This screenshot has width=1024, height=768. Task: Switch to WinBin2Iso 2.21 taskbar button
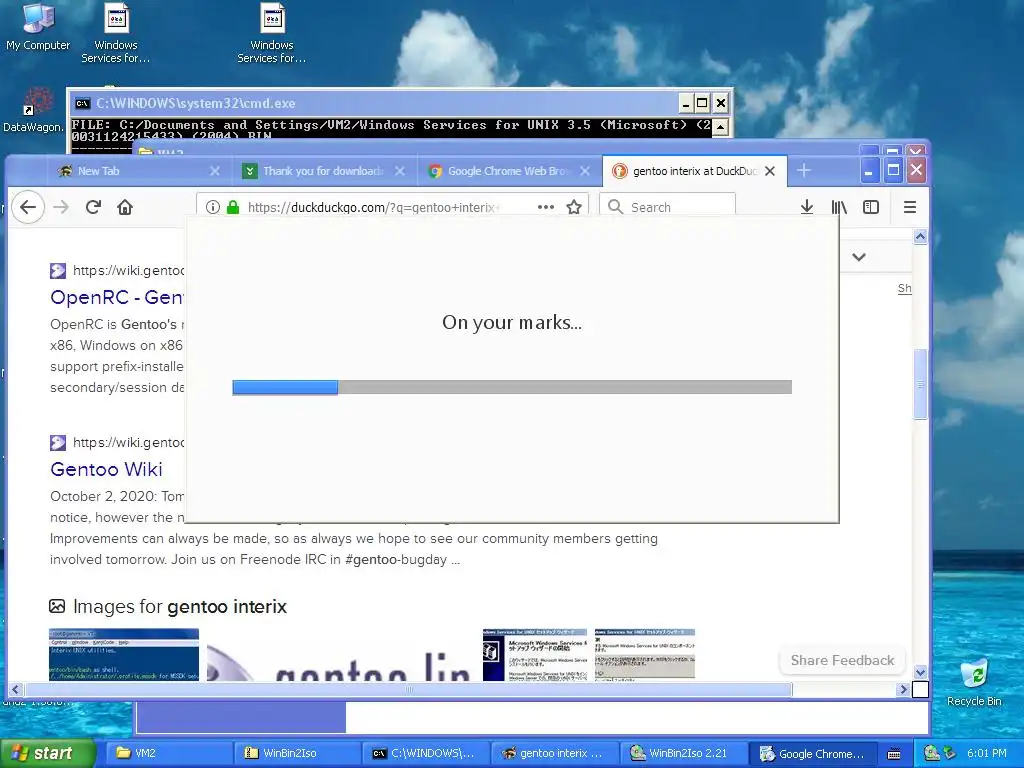pyautogui.click(x=684, y=753)
